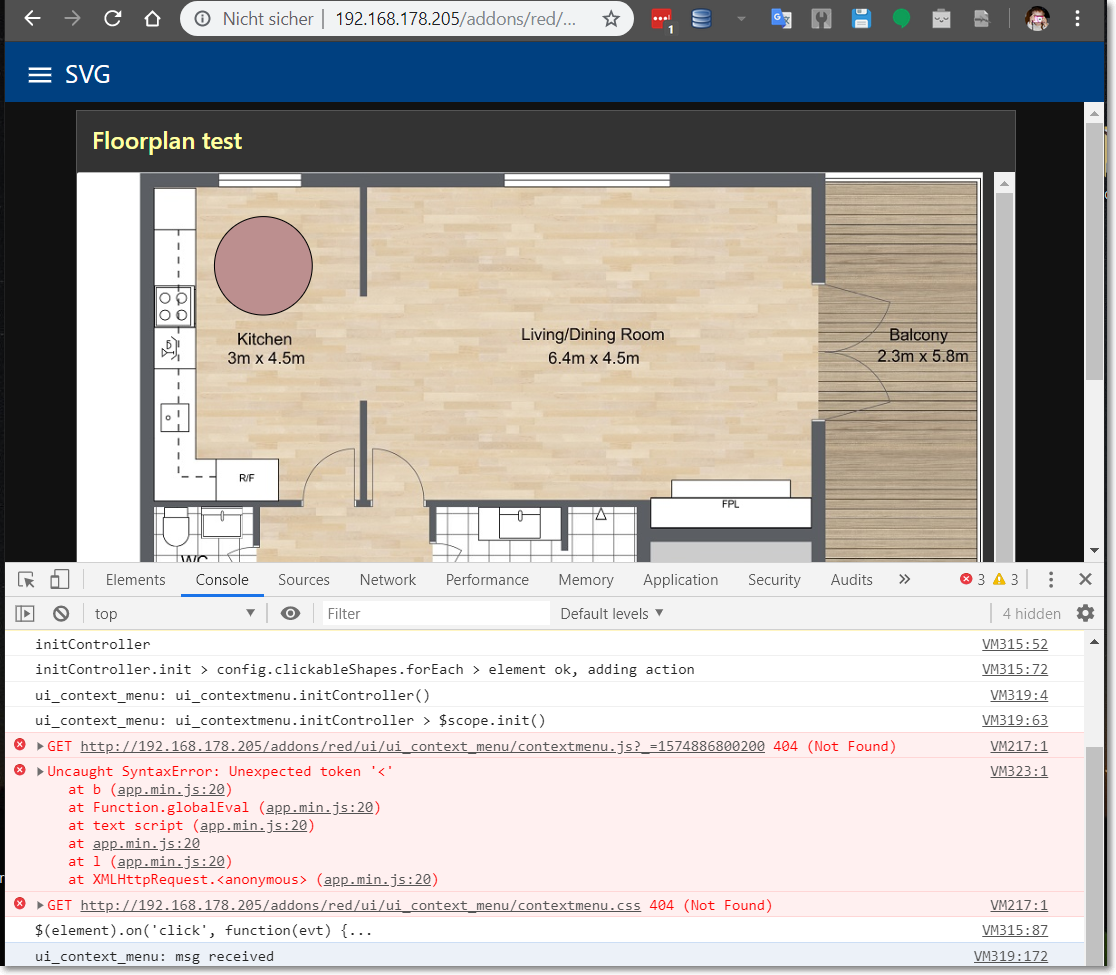Open the blue save-disk extension icon
The width and height of the screenshot is (1116, 975).
point(861,18)
